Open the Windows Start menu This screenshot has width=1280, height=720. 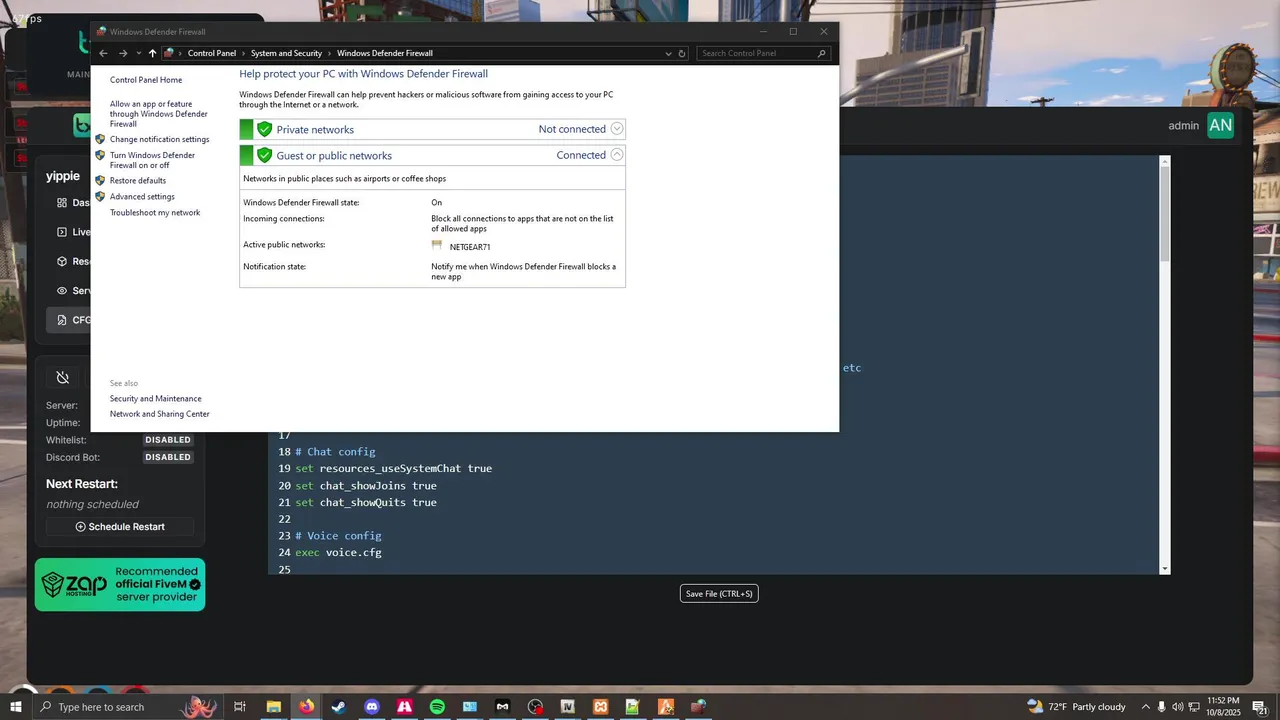(x=15, y=707)
